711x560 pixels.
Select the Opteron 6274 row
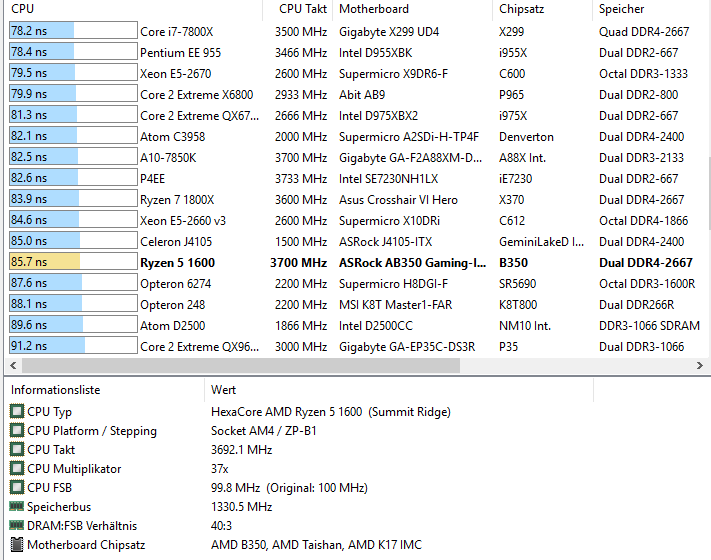point(358,283)
